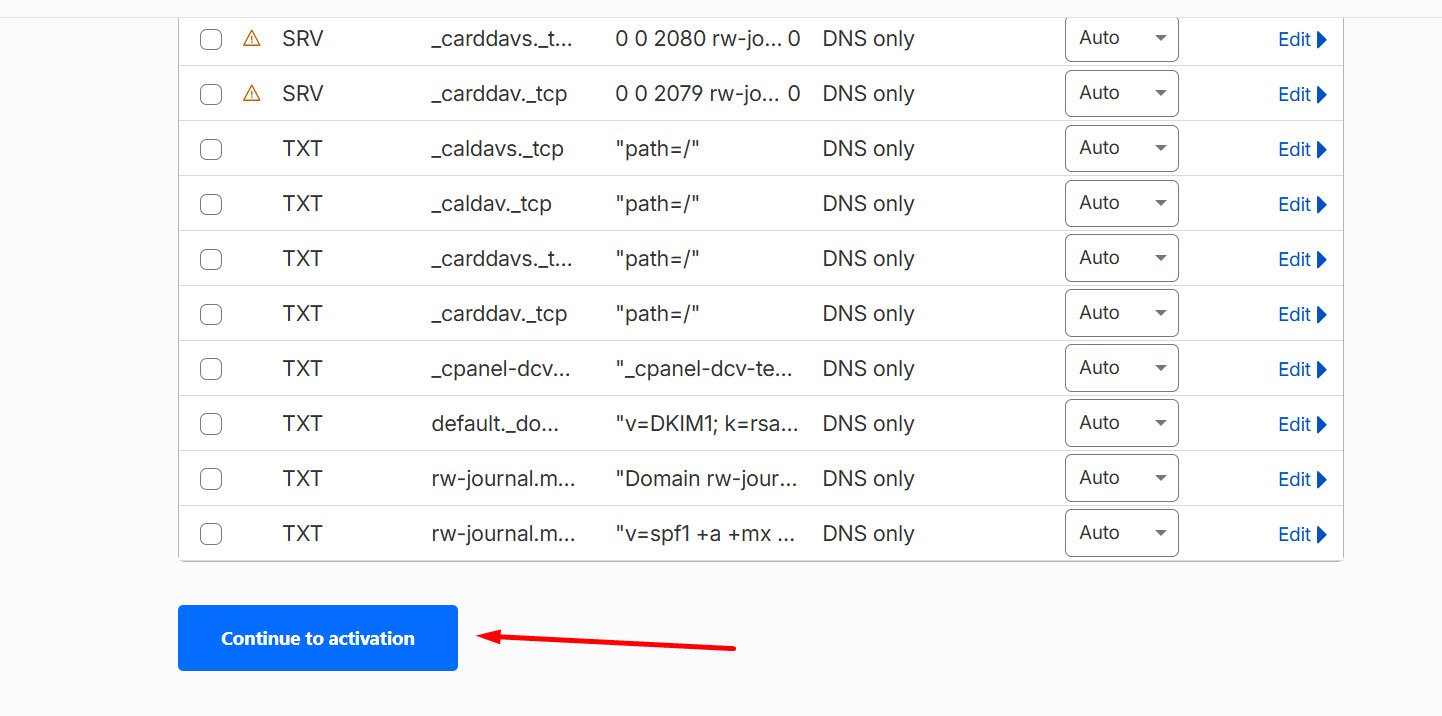This screenshot has width=1442, height=716.
Task: Open TTL dropdown for "Domain rw-jour..." TXT record
Action: click(x=1122, y=478)
